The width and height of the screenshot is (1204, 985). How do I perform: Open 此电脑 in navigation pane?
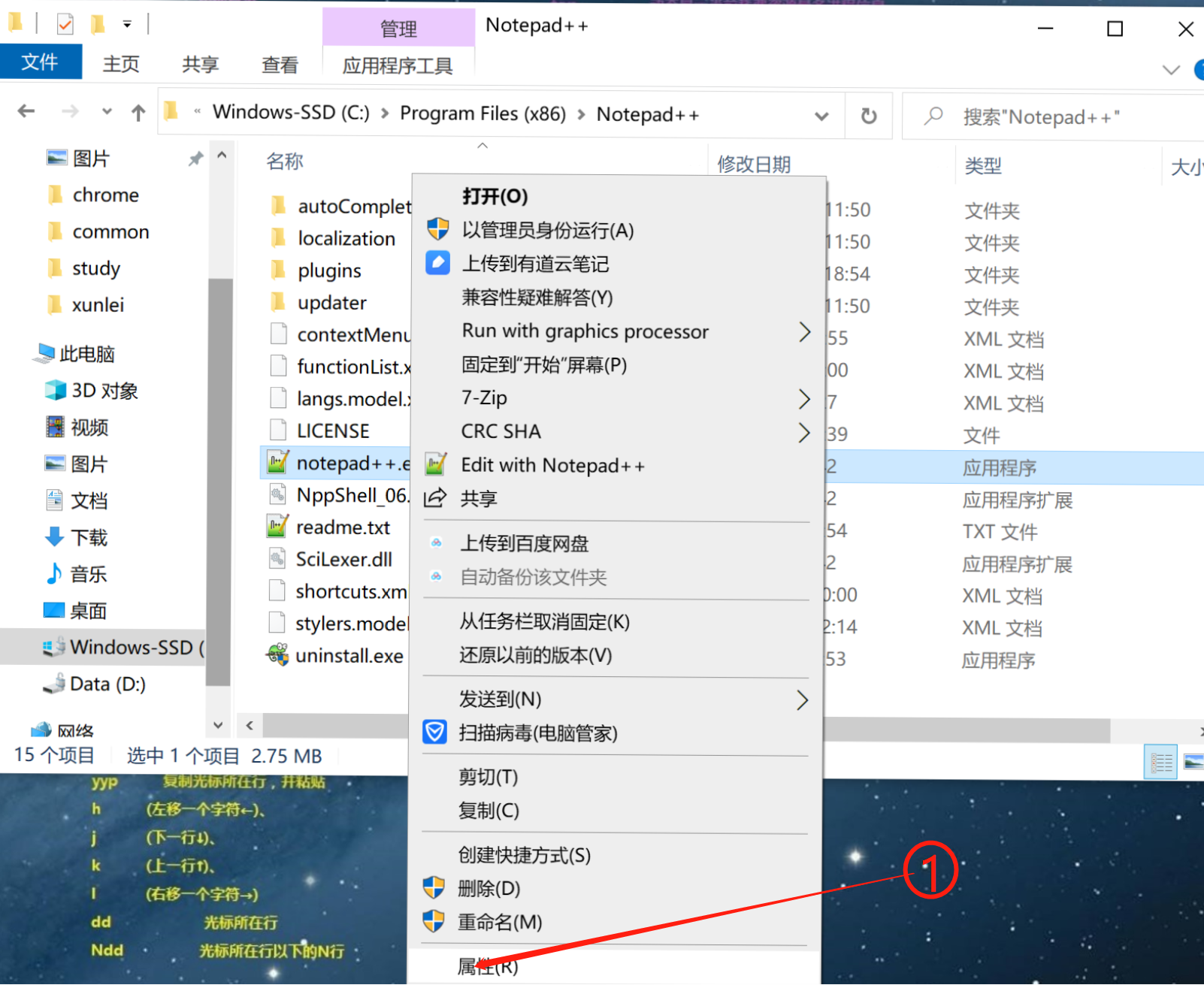74,353
